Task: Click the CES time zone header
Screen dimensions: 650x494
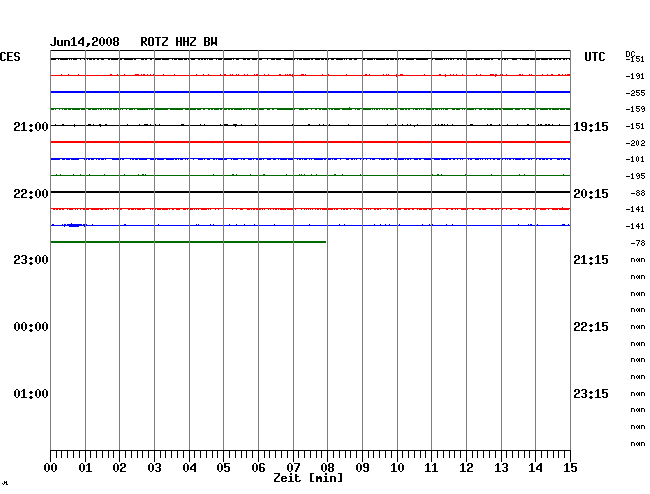Action: coord(10,57)
